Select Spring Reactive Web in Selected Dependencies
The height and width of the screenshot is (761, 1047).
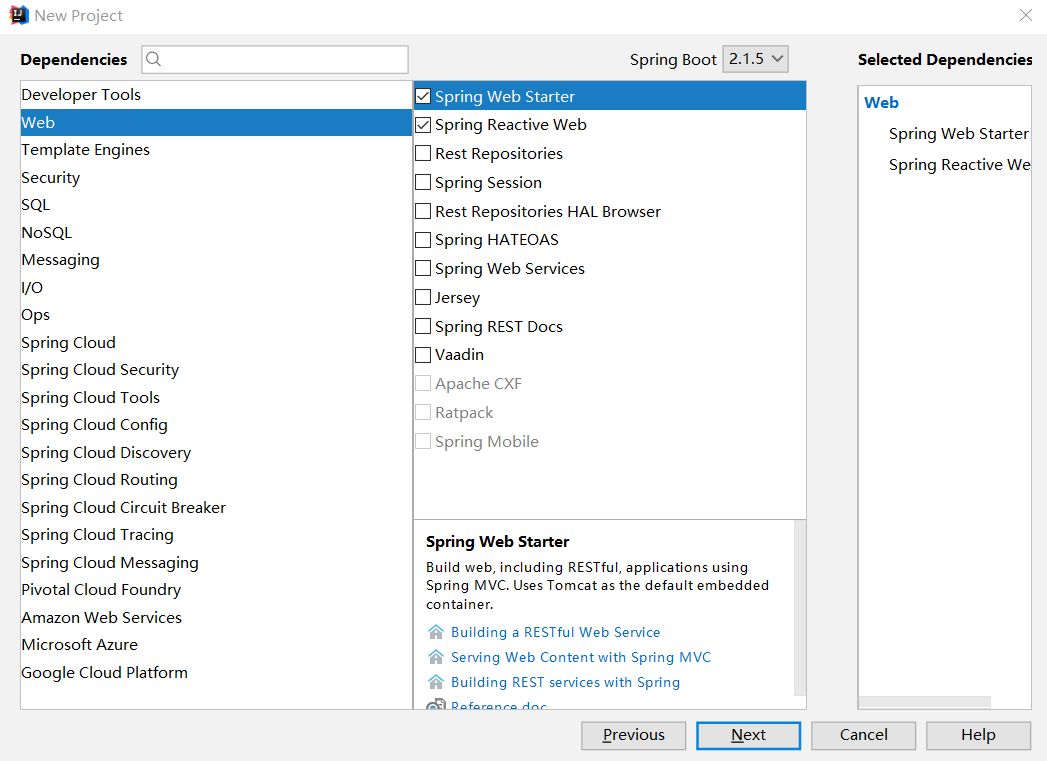click(x=960, y=164)
